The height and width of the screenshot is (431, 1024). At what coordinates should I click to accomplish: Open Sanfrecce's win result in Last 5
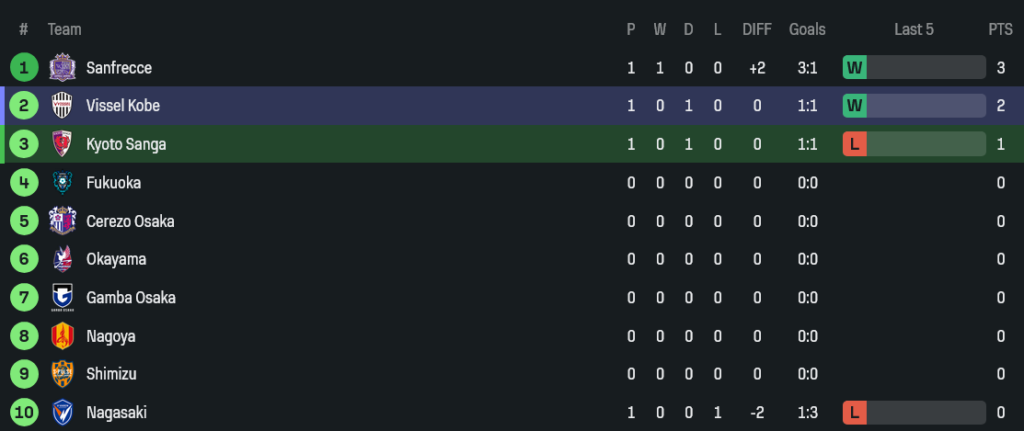pyautogui.click(x=854, y=68)
